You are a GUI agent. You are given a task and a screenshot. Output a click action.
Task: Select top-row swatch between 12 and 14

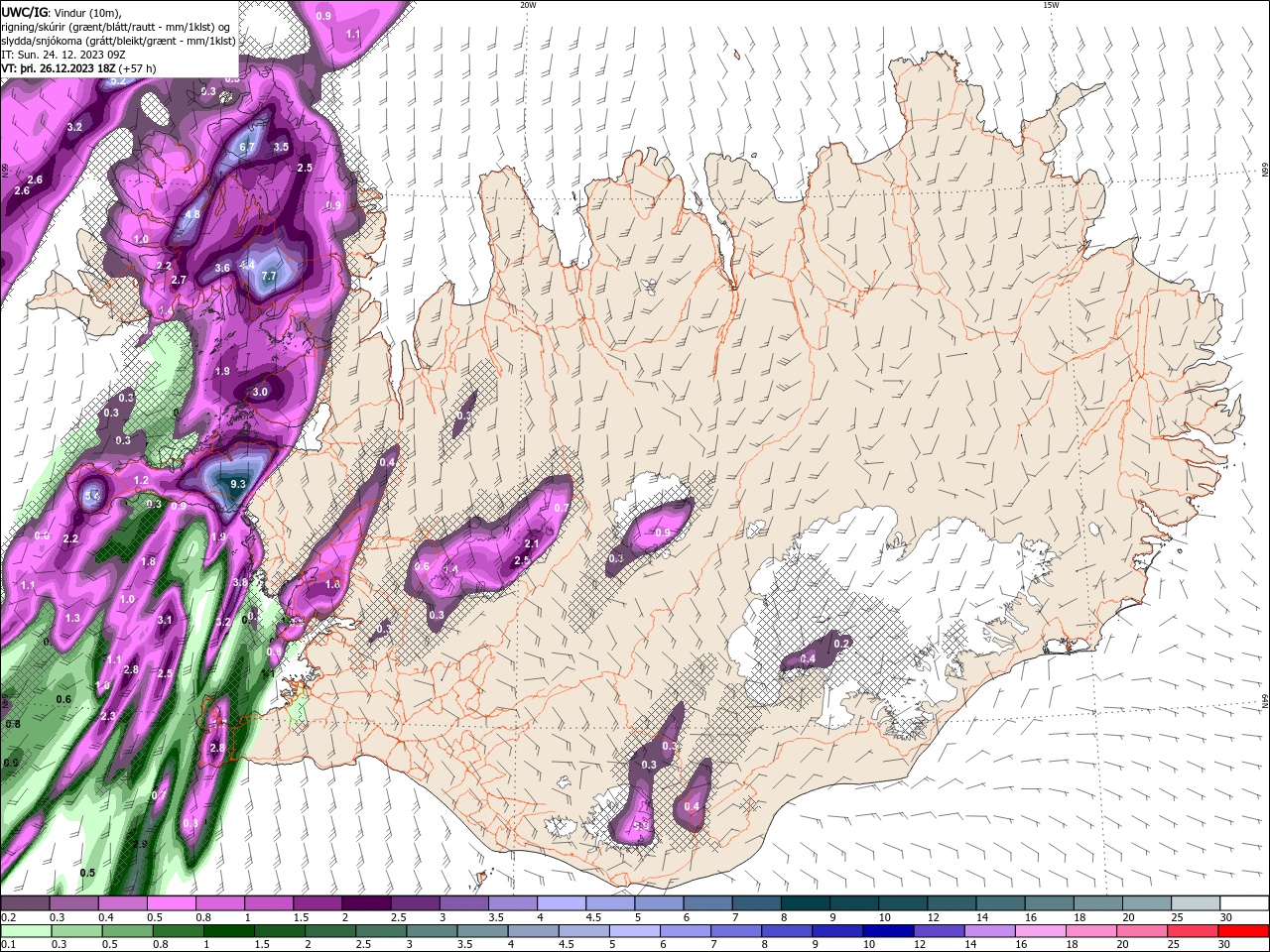(952, 903)
